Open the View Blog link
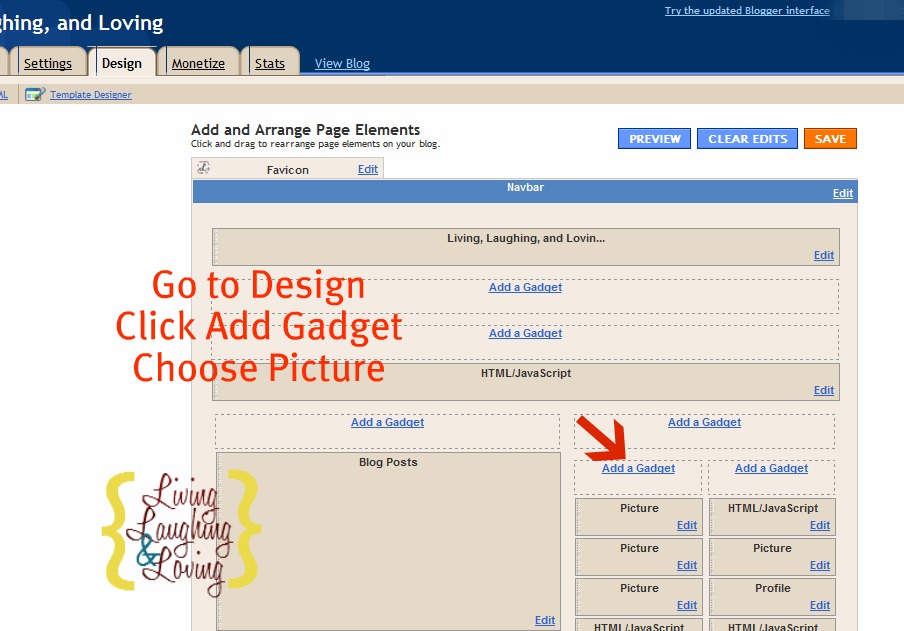 [x=342, y=63]
